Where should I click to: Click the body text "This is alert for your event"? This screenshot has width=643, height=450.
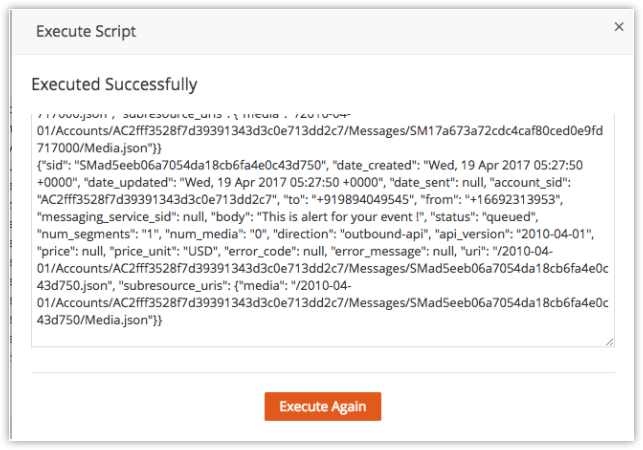click(x=337, y=217)
